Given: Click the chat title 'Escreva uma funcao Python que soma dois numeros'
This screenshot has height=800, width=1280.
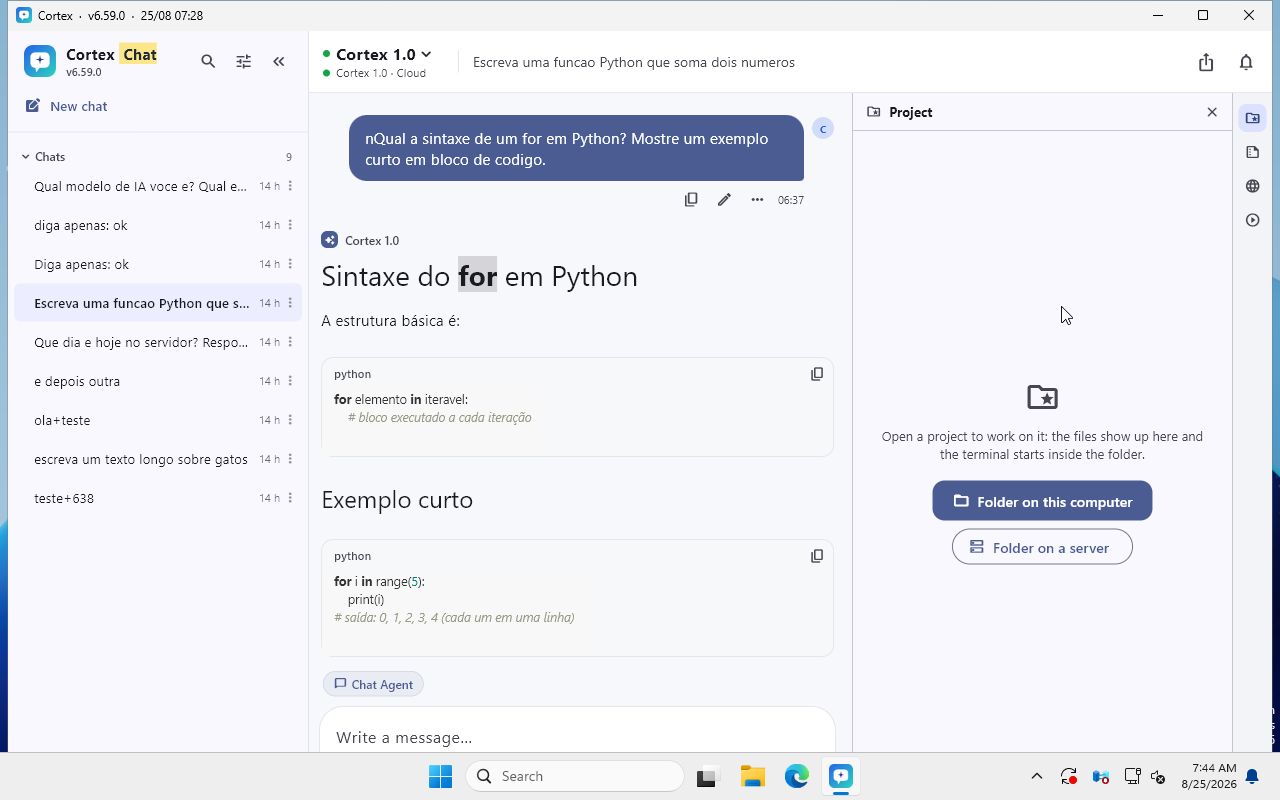Looking at the screenshot, I should click(x=634, y=62).
